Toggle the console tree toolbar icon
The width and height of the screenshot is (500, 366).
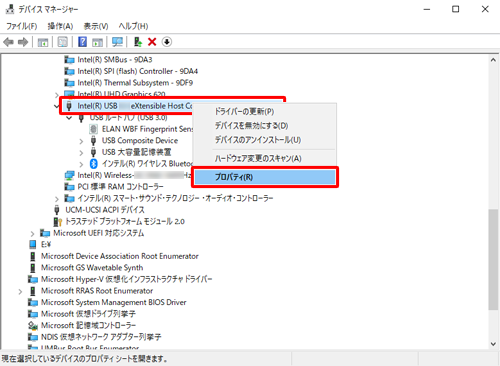coord(43,42)
